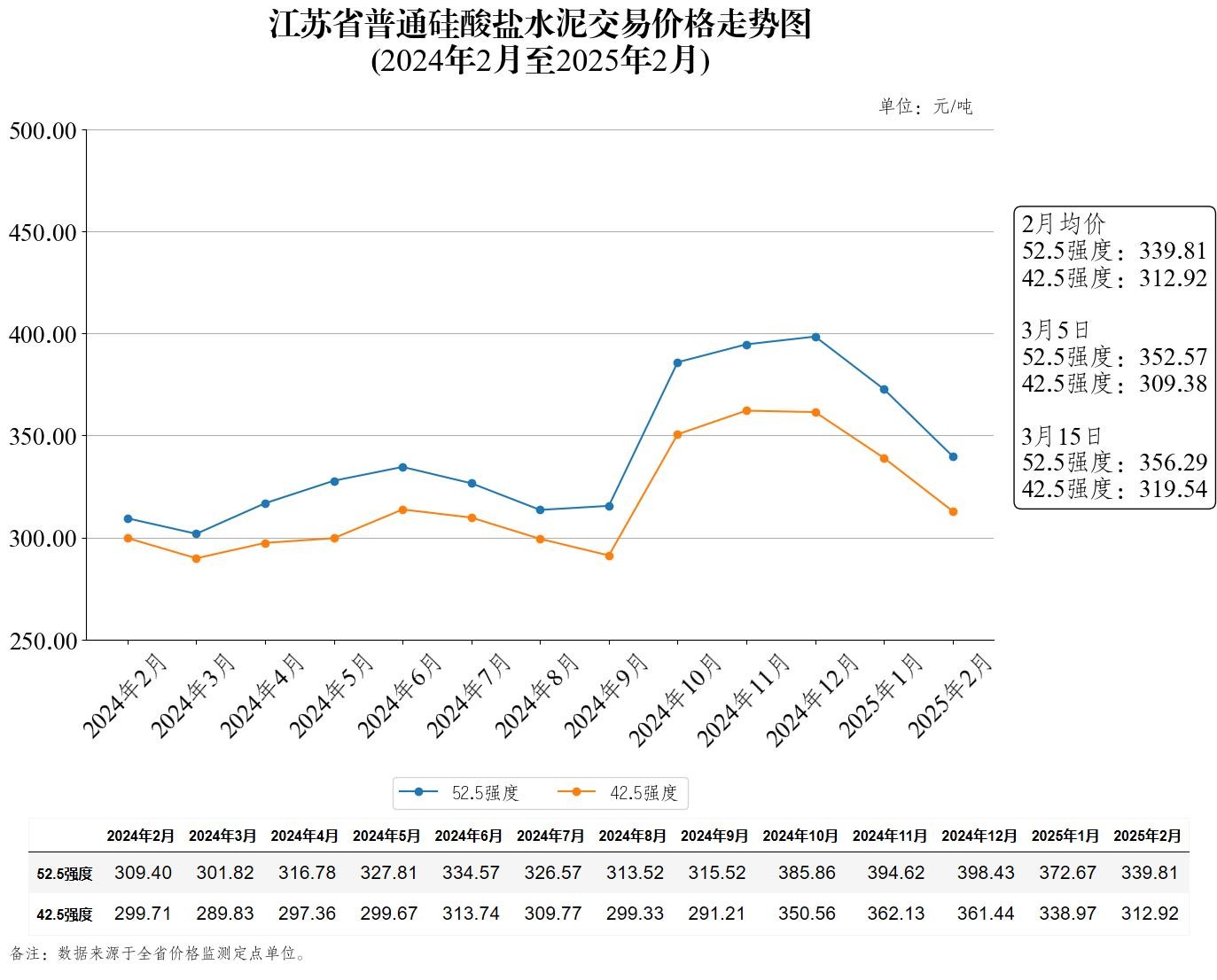Image resolution: width=1217 pixels, height=980 pixels.
Task: Select table cell with value 398.43
Action: (985, 873)
